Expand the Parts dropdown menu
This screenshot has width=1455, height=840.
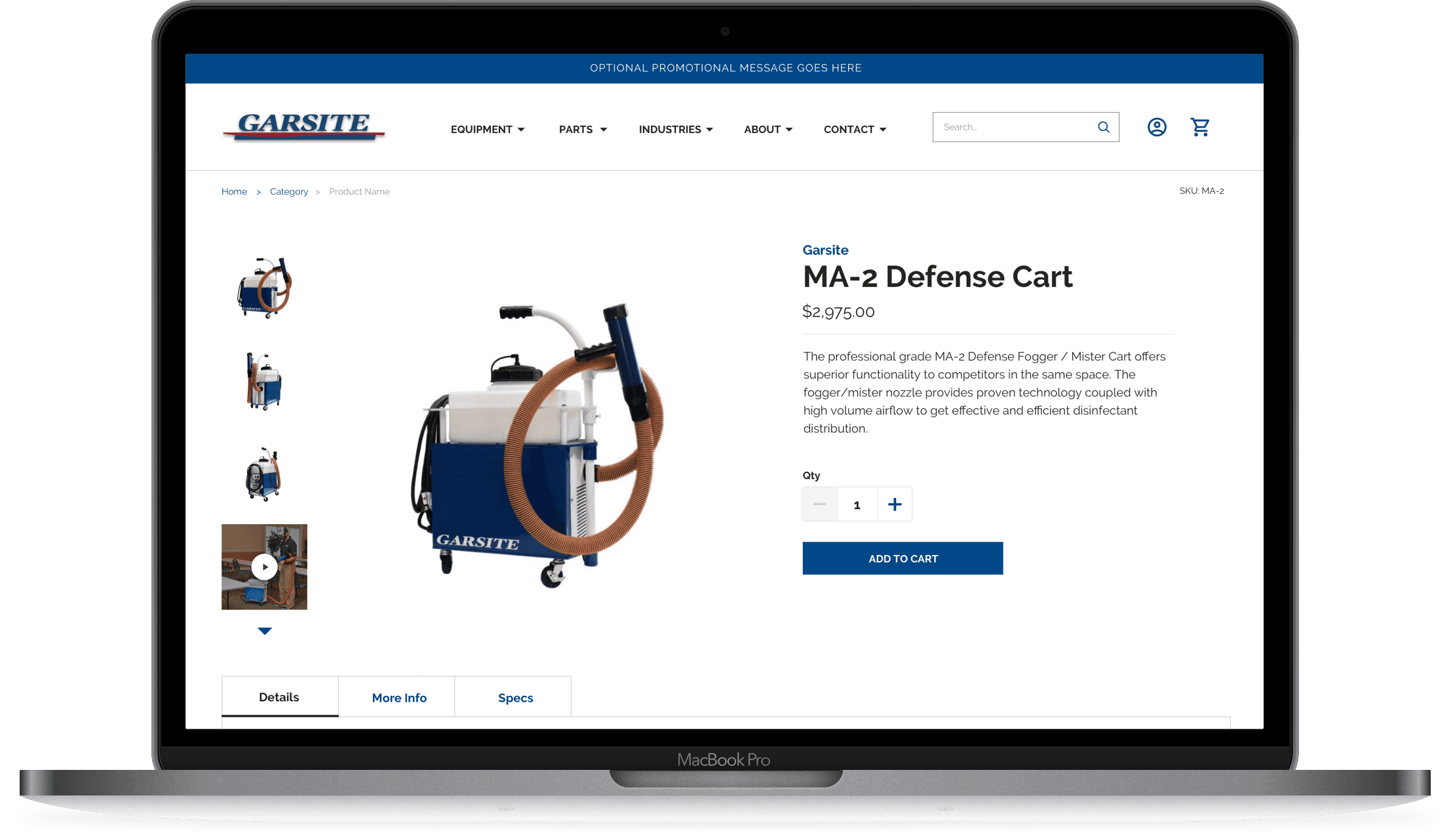pos(583,130)
